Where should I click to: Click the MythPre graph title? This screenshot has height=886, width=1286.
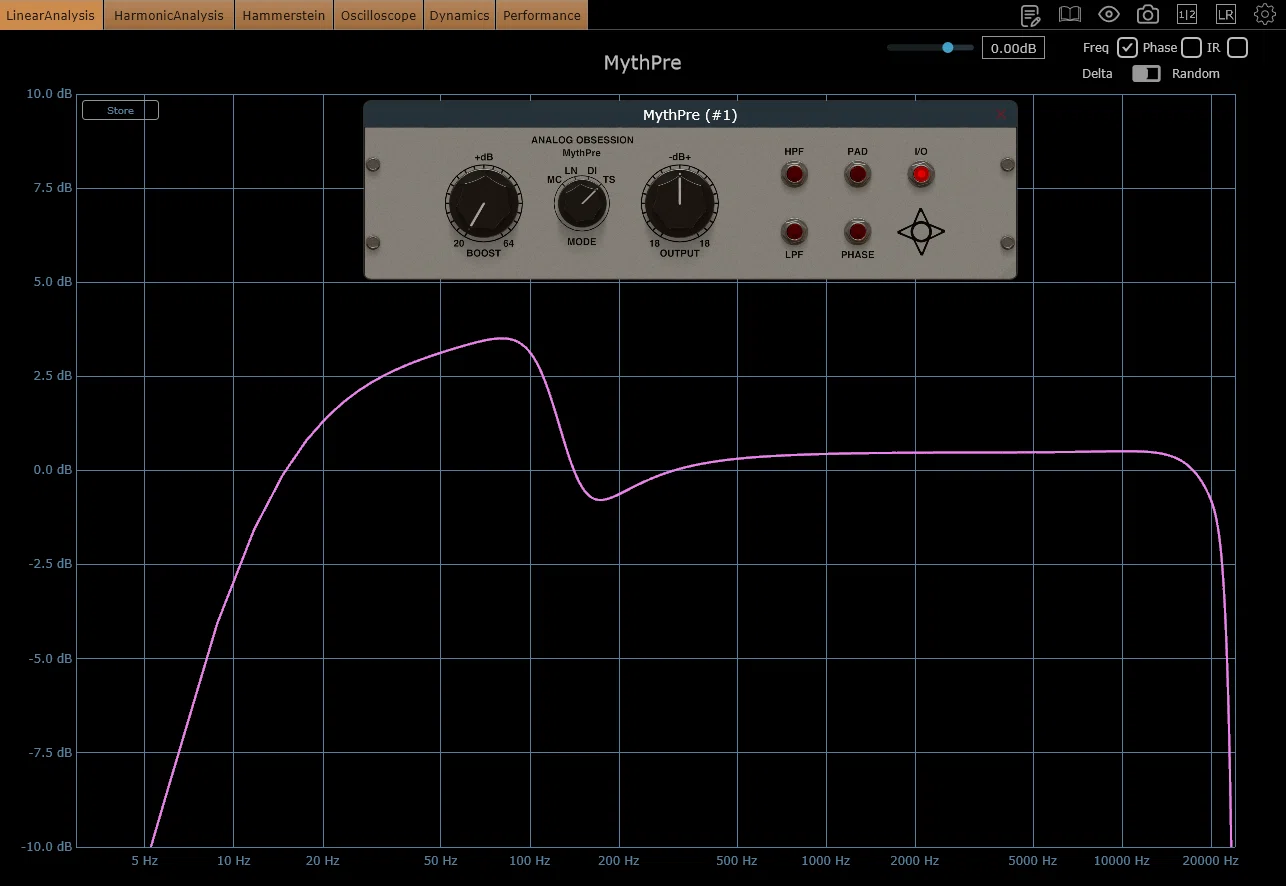click(x=643, y=63)
